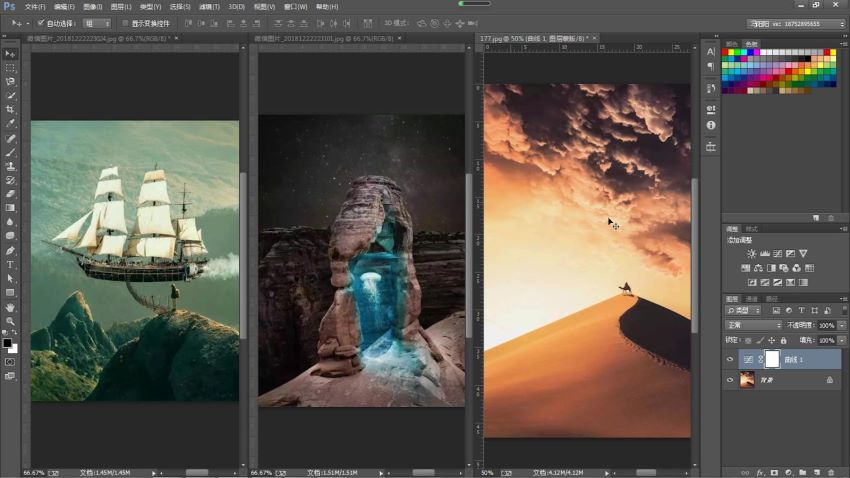Add a Levels adjustment (histogram icon)
Screen dimensions: 850x478
(x=764, y=254)
